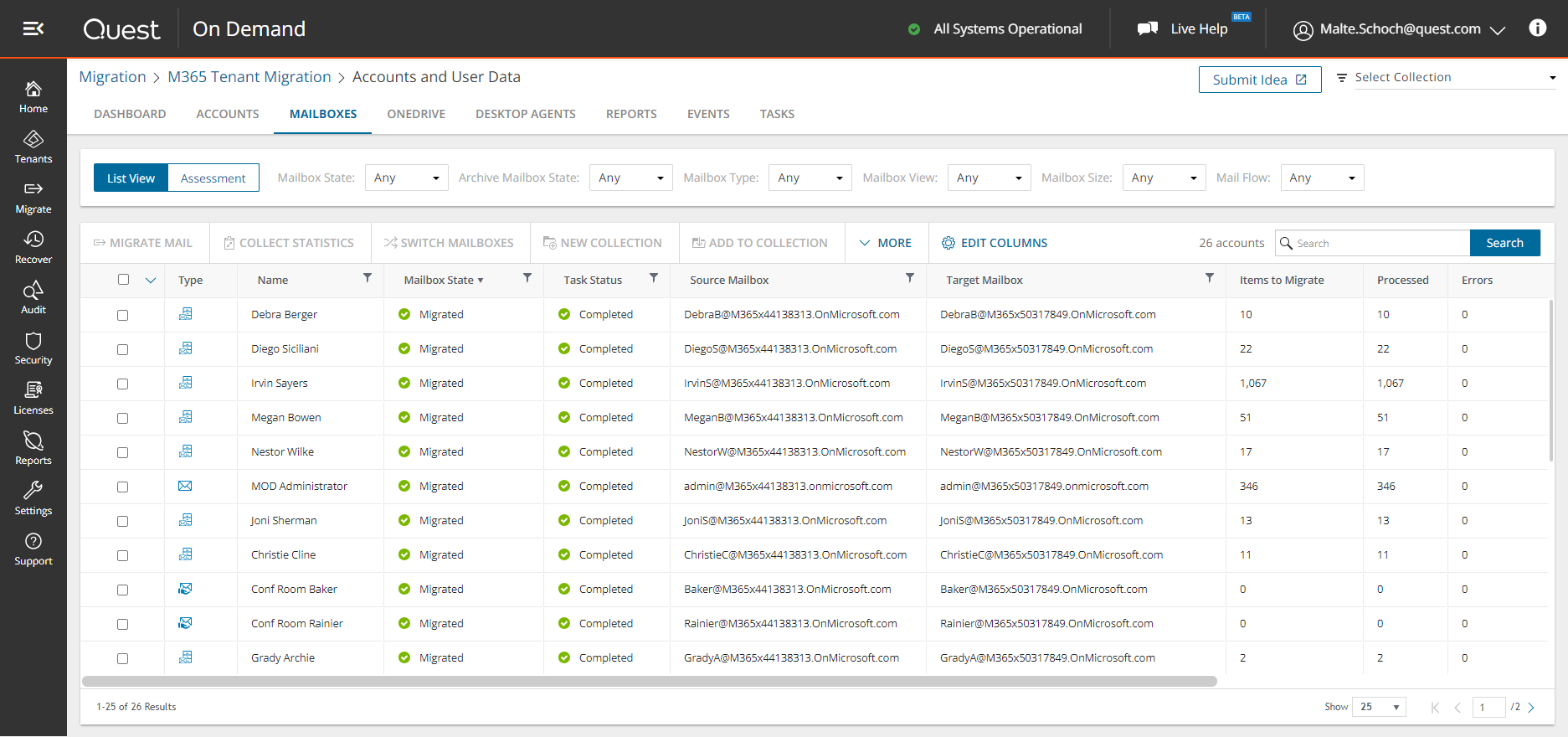Check the Christie Cline row checkbox

tap(122, 555)
